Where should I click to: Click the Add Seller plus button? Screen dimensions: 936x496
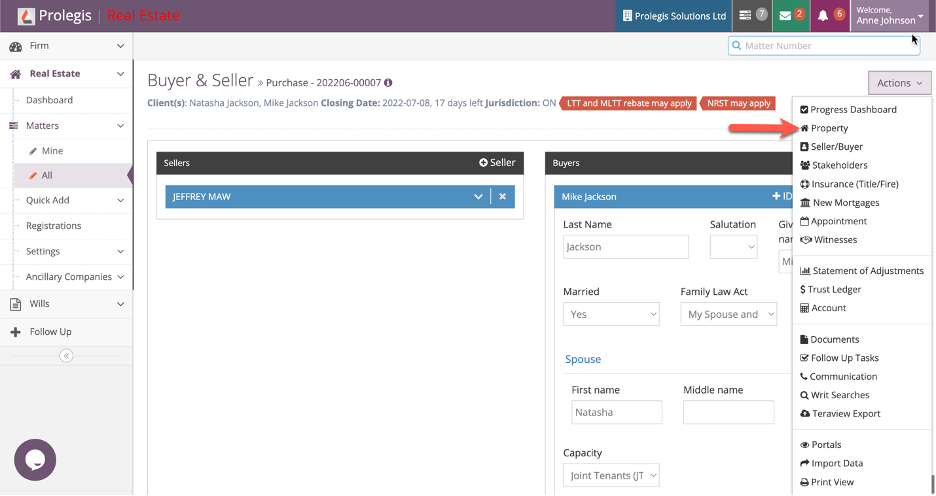(497, 163)
